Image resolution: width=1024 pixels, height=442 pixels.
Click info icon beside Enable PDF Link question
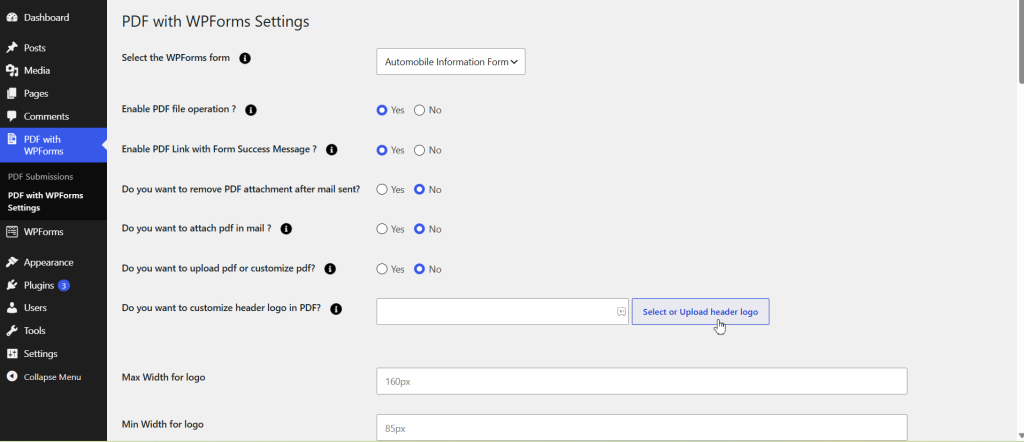click(x=332, y=150)
